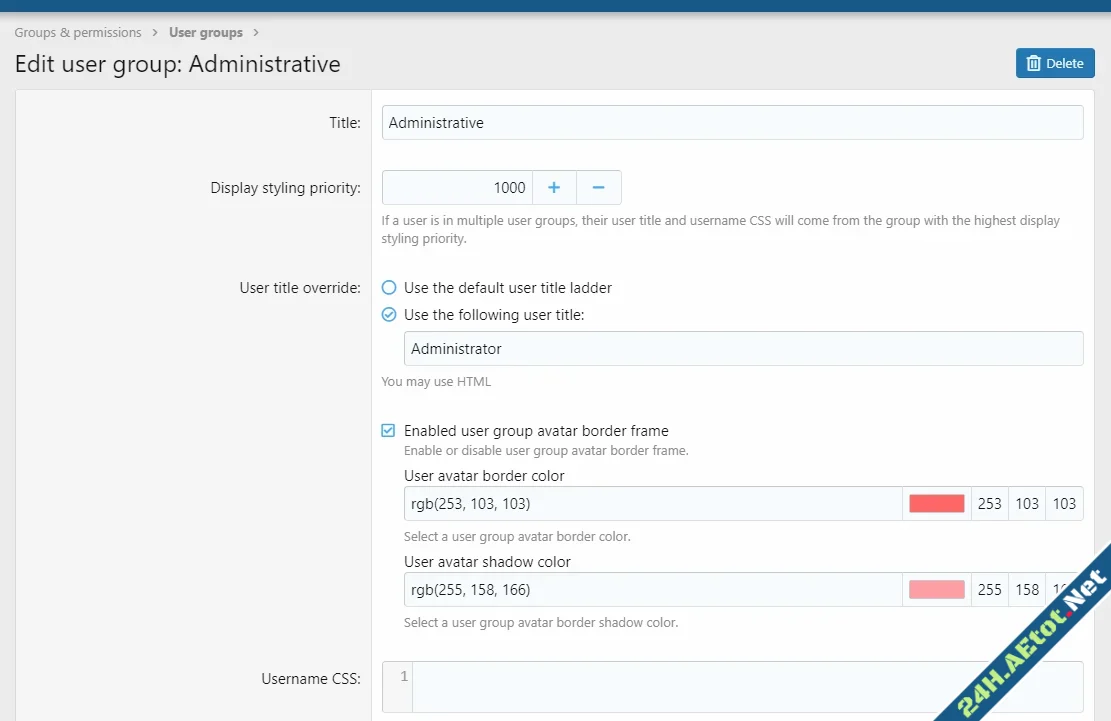This screenshot has width=1111, height=721.
Task: Click the border color blue value 103
Action: 1064,504
